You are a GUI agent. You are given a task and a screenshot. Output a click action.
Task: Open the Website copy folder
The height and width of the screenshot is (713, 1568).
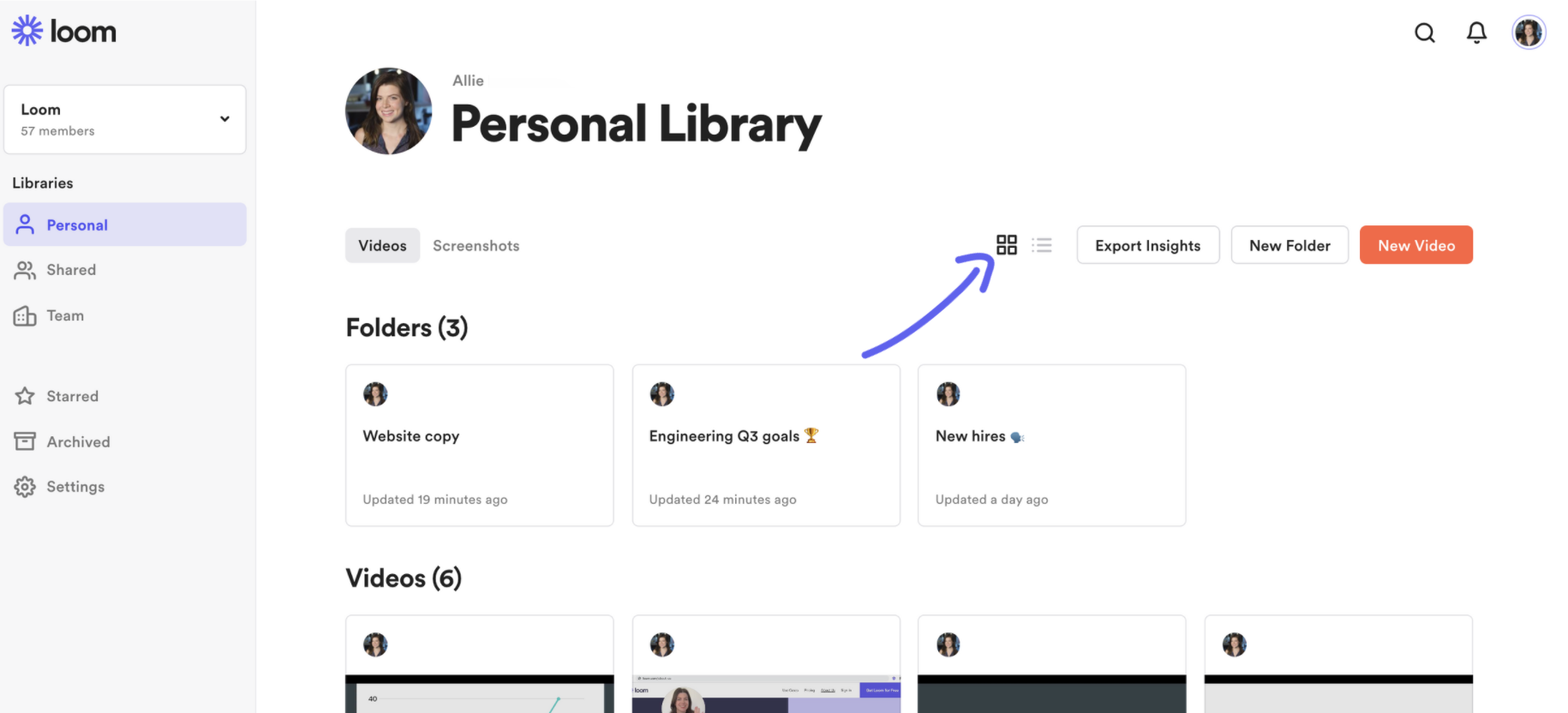[480, 446]
